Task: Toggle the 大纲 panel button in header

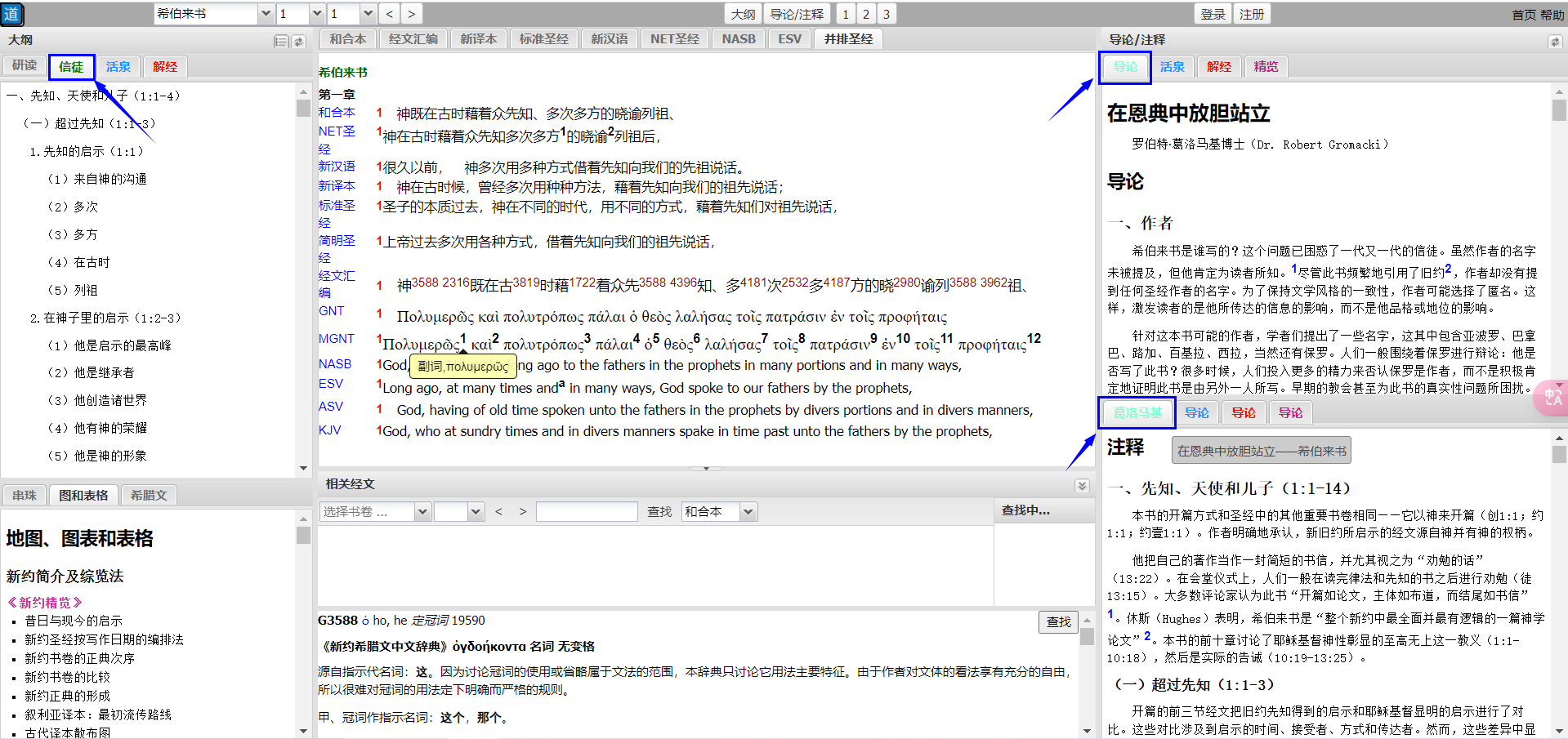Action: [x=743, y=14]
